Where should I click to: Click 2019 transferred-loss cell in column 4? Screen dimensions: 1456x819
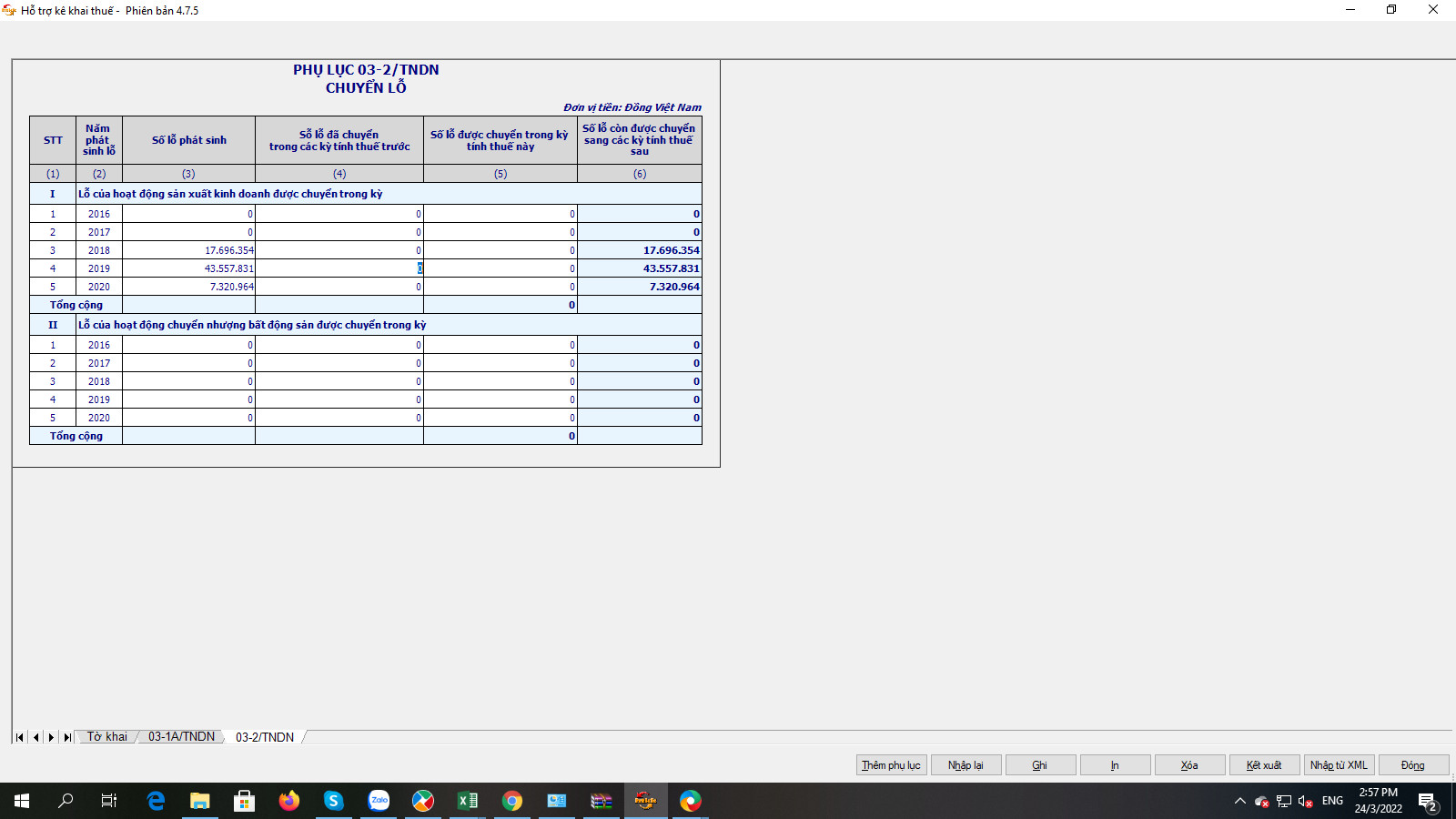click(339, 268)
